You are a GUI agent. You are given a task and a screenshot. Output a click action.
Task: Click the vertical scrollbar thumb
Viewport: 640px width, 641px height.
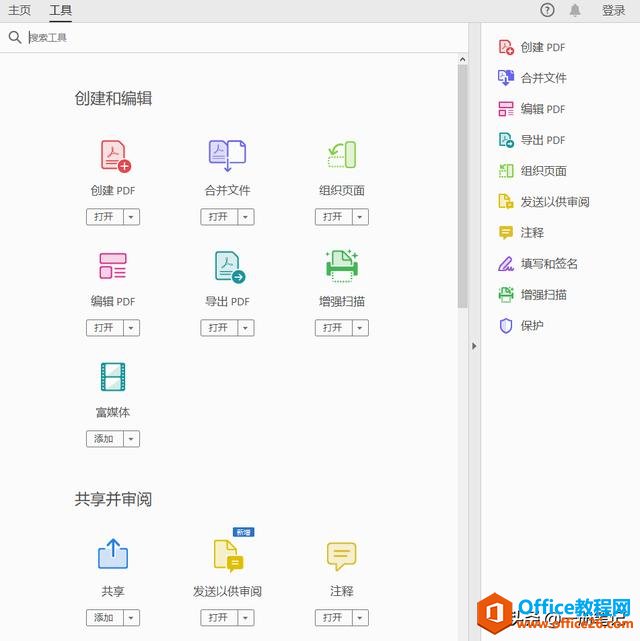(462, 186)
